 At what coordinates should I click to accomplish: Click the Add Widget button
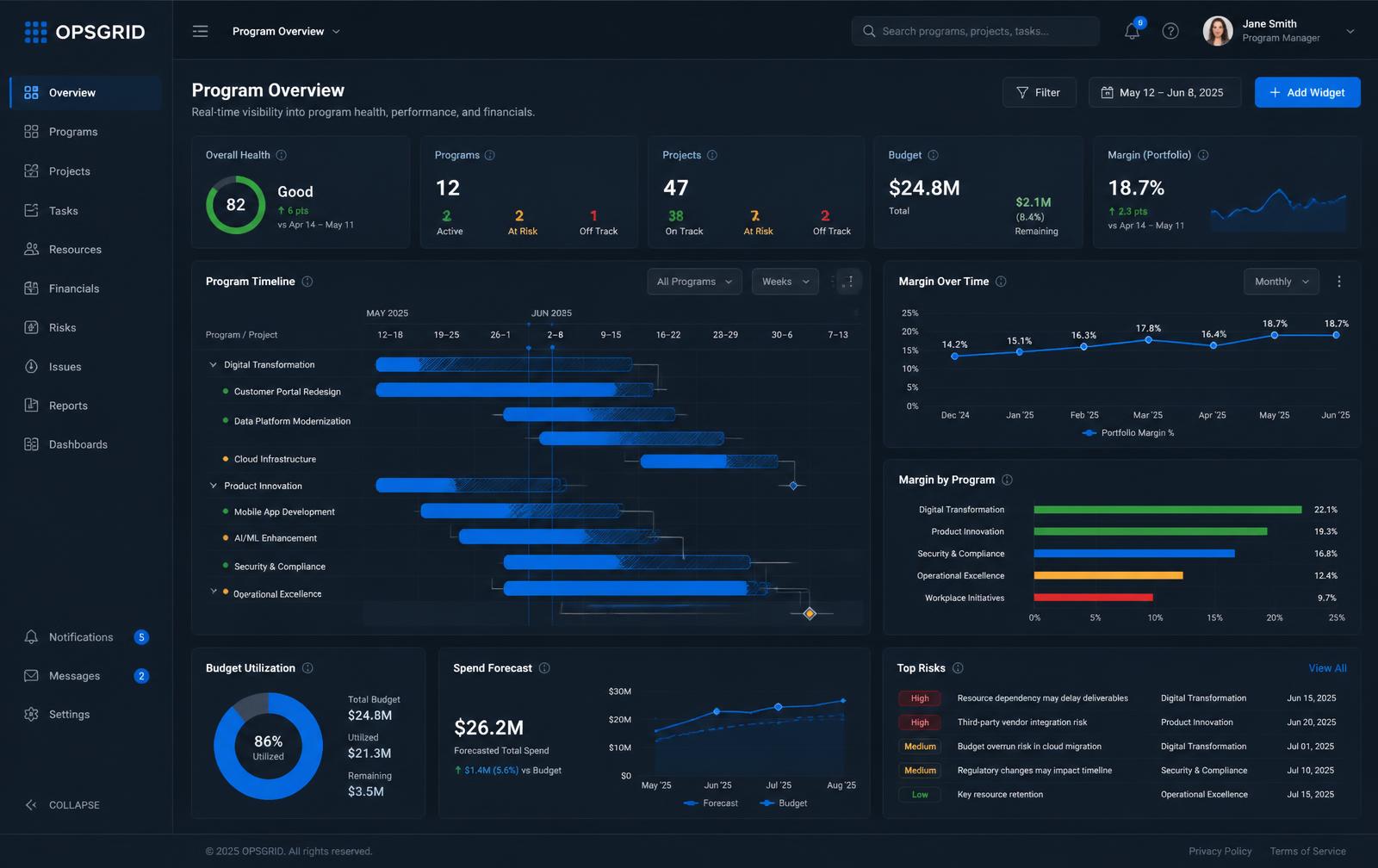pyautogui.click(x=1307, y=92)
